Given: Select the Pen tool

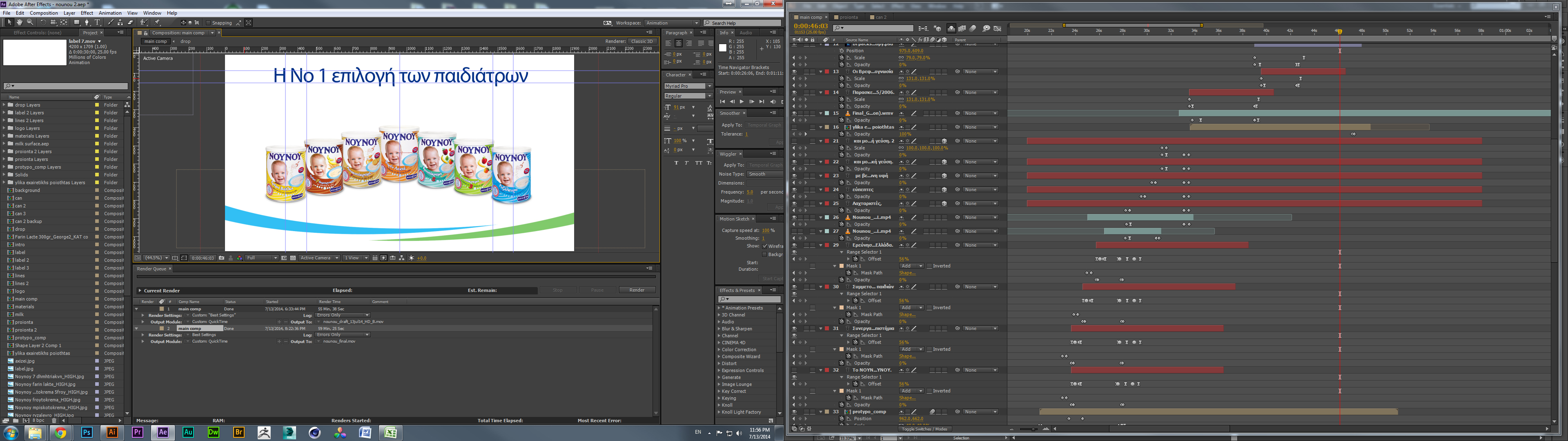Looking at the screenshot, I should click(87, 22).
